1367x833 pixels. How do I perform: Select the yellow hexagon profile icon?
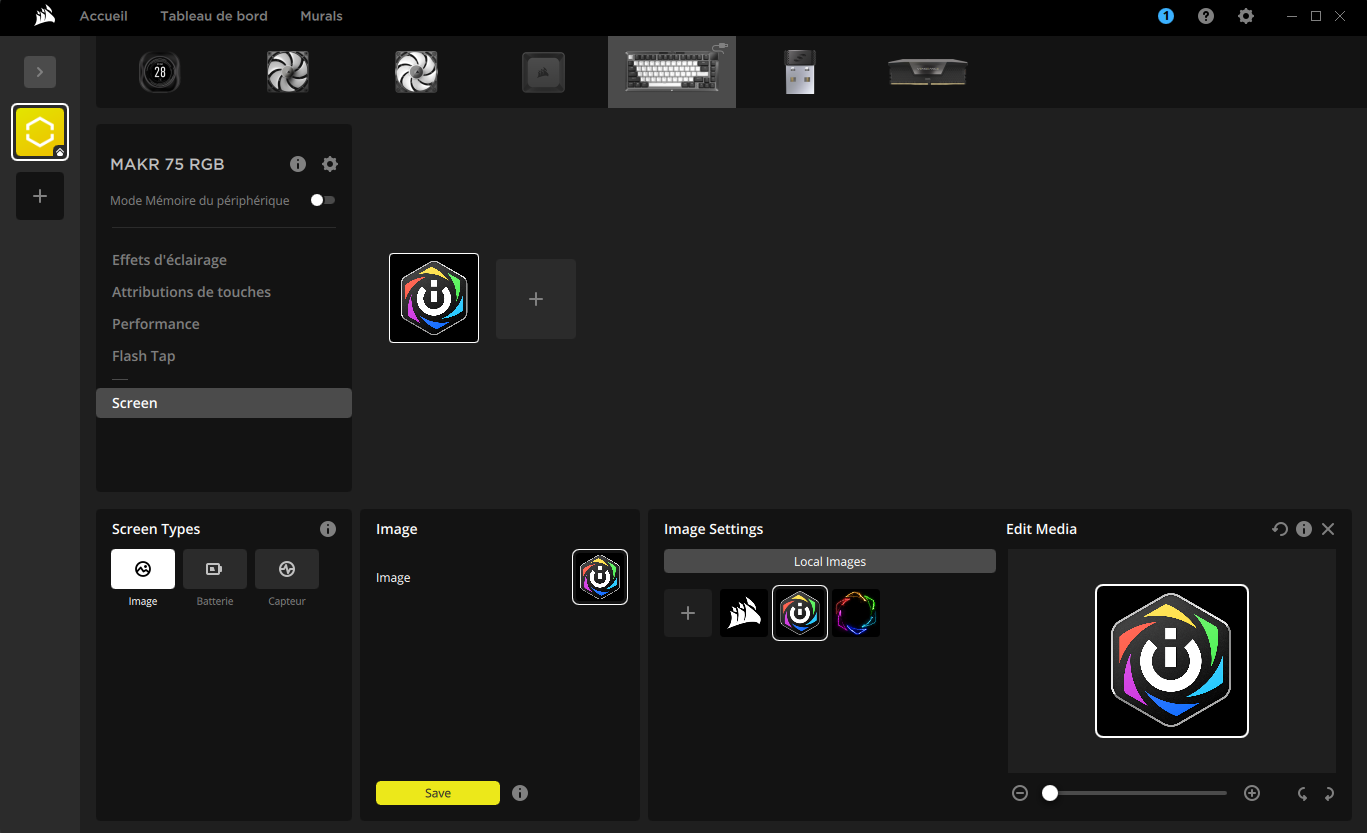point(40,132)
